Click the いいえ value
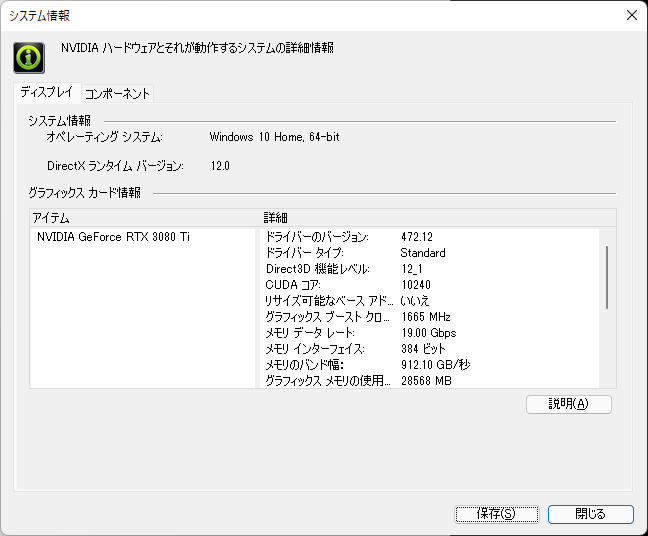 coord(415,300)
